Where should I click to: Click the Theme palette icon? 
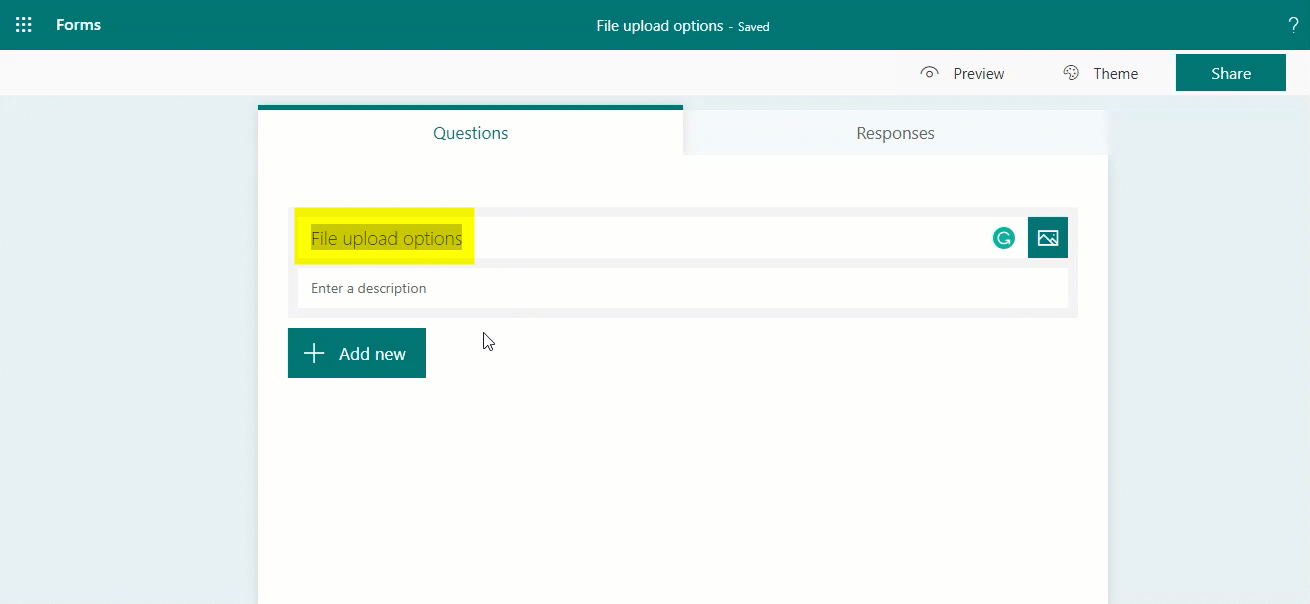[1071, 73]
